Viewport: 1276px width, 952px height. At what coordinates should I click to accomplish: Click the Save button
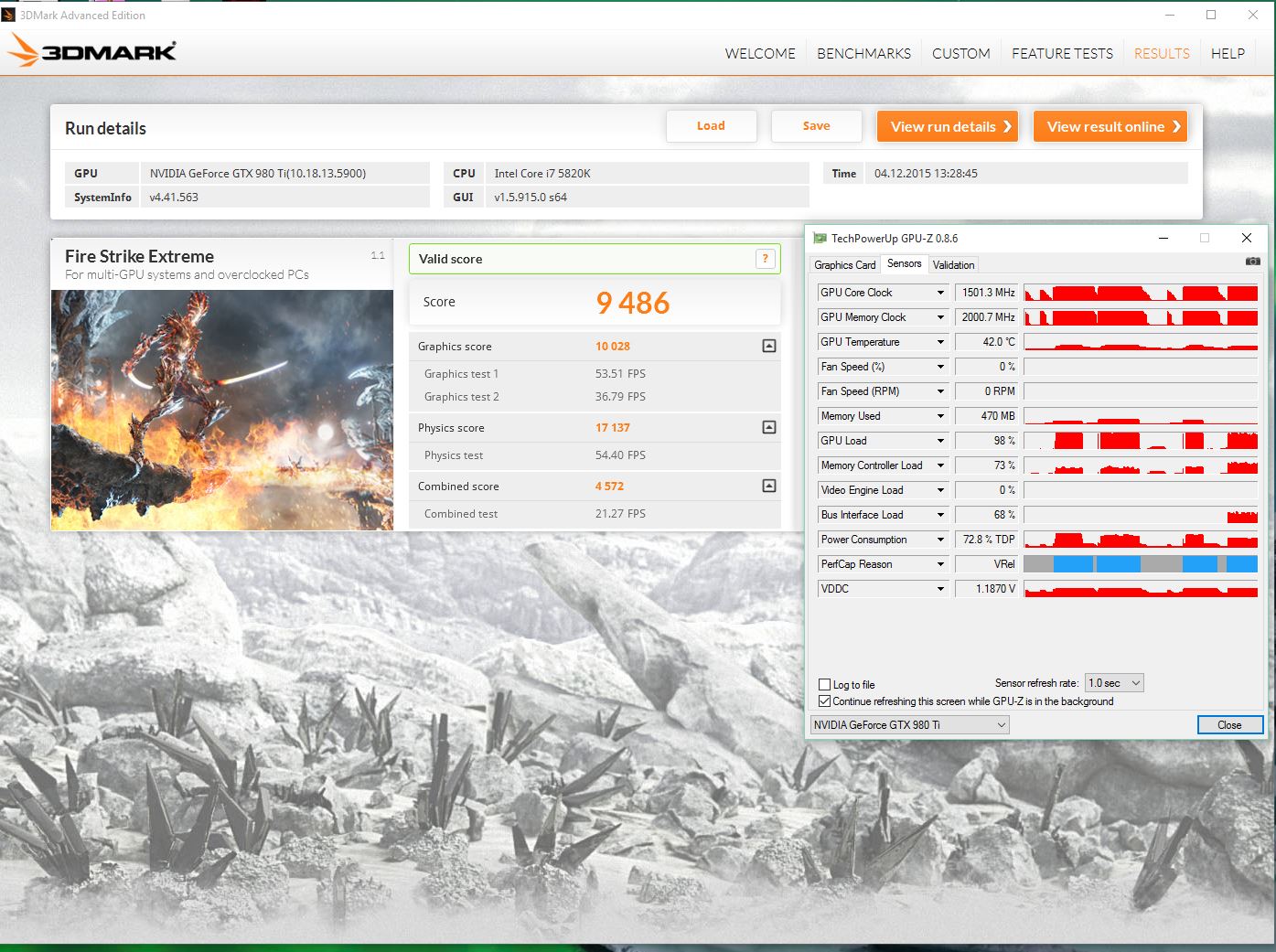point(816,126)
